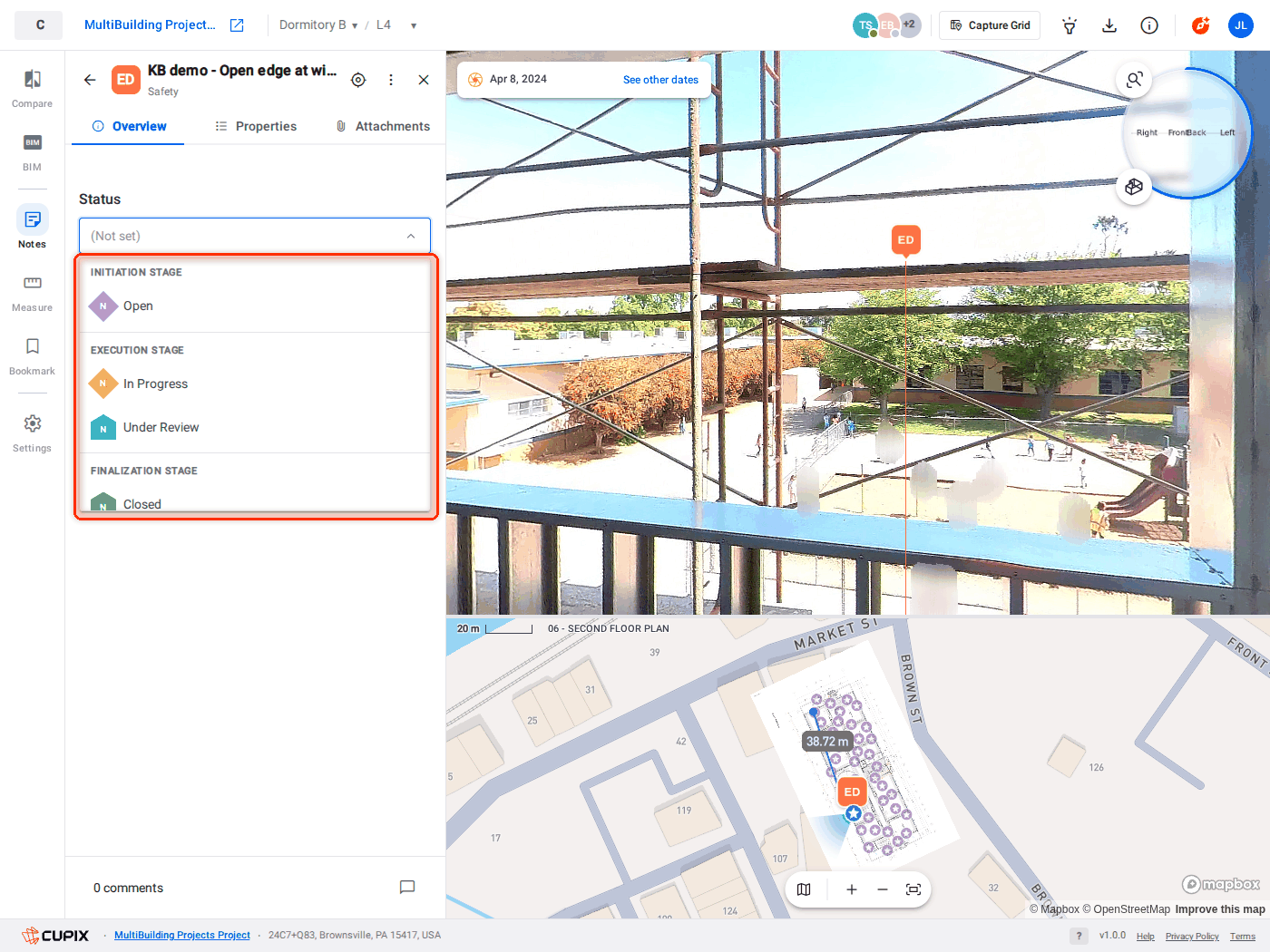
Task: Choose the In Progress status option
Action: click(x=255, y=384)
